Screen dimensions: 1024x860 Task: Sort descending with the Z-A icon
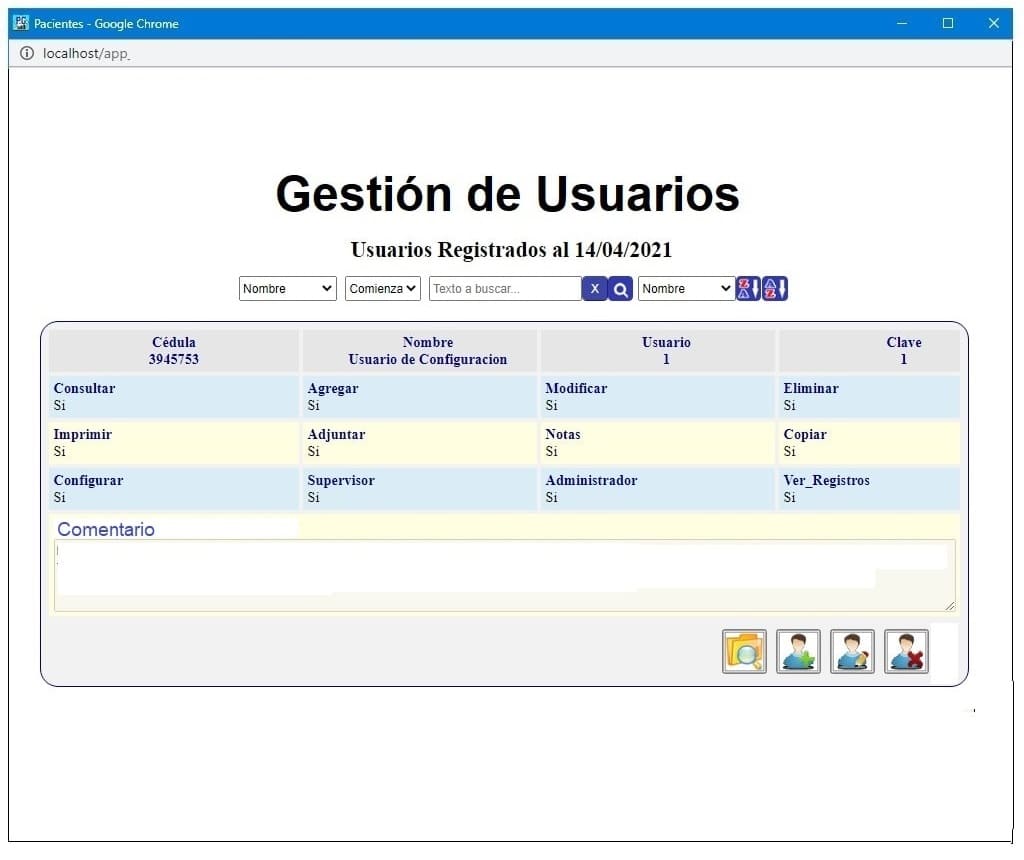(x=748, y=289)
